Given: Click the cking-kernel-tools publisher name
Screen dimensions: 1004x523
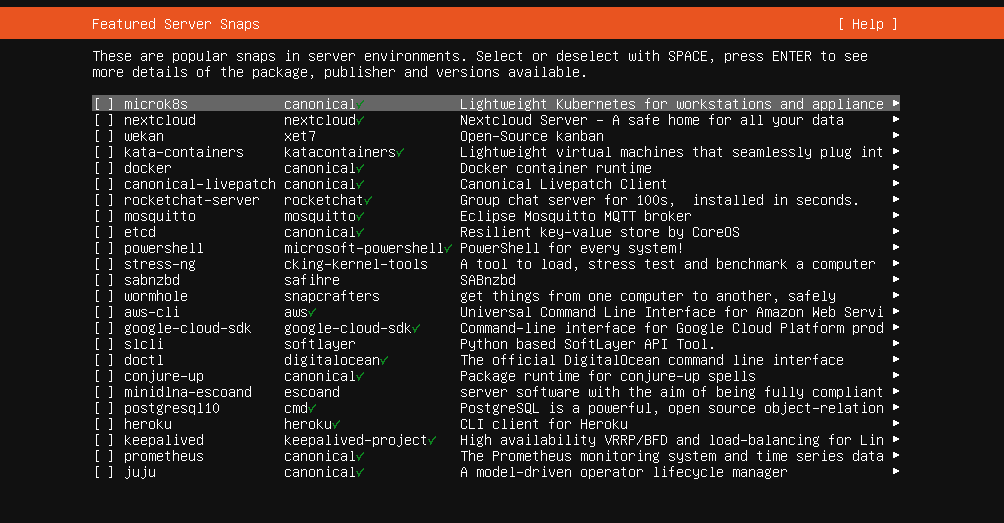Looking at the screenshot, I should (355, 264).
